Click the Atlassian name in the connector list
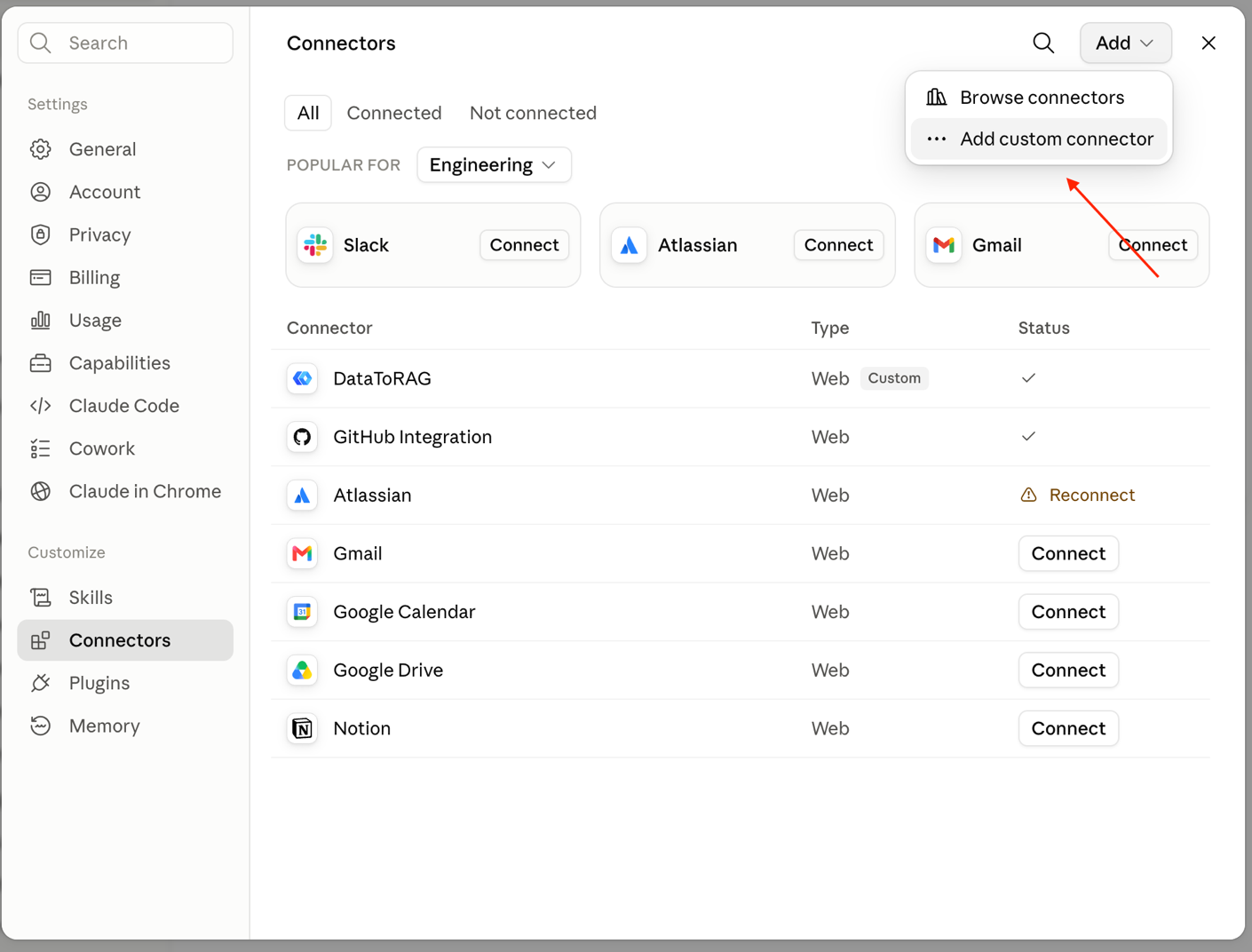 coord(372,496)
